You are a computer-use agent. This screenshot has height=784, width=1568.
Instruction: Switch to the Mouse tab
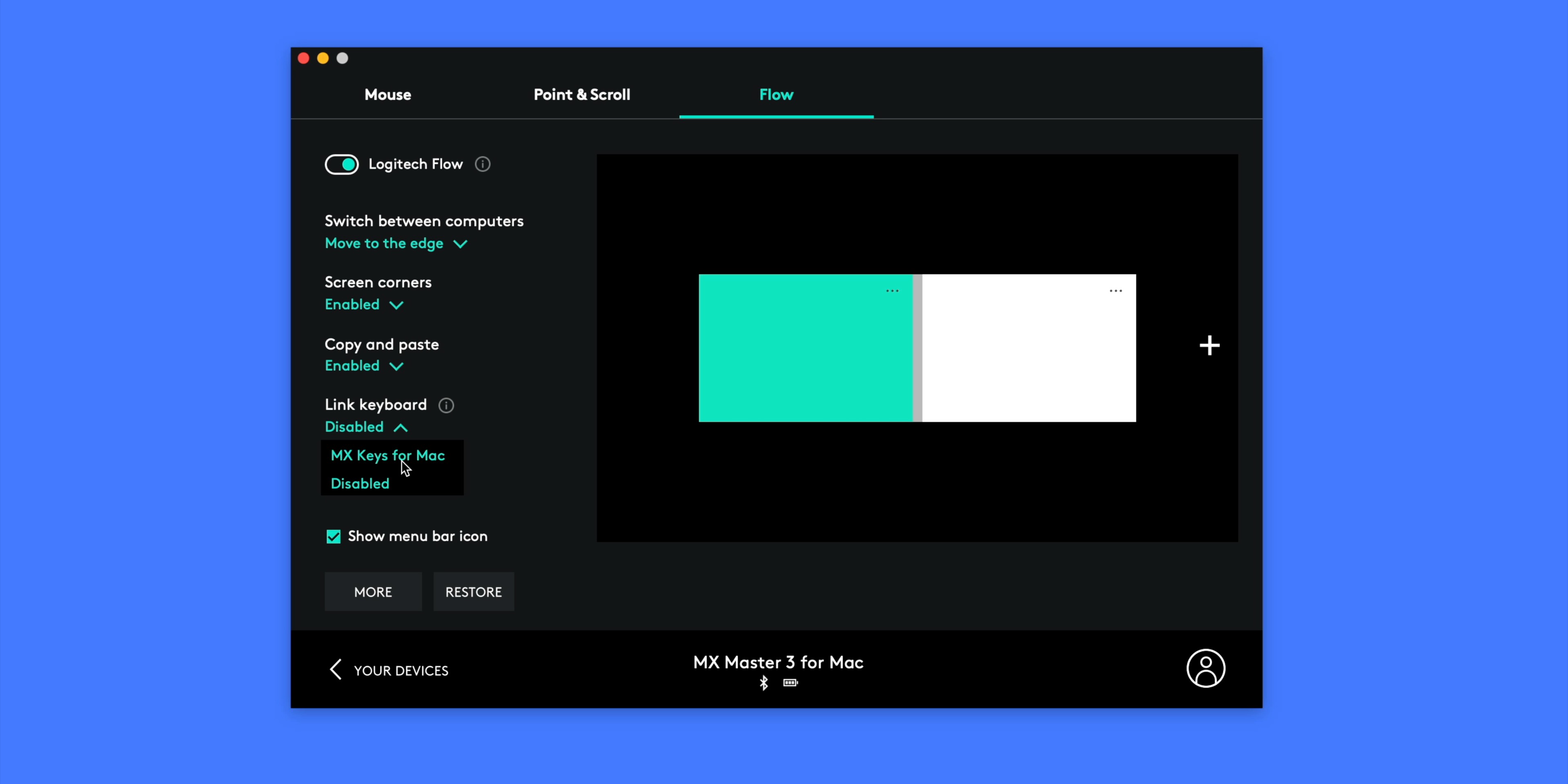coord(387,94)
